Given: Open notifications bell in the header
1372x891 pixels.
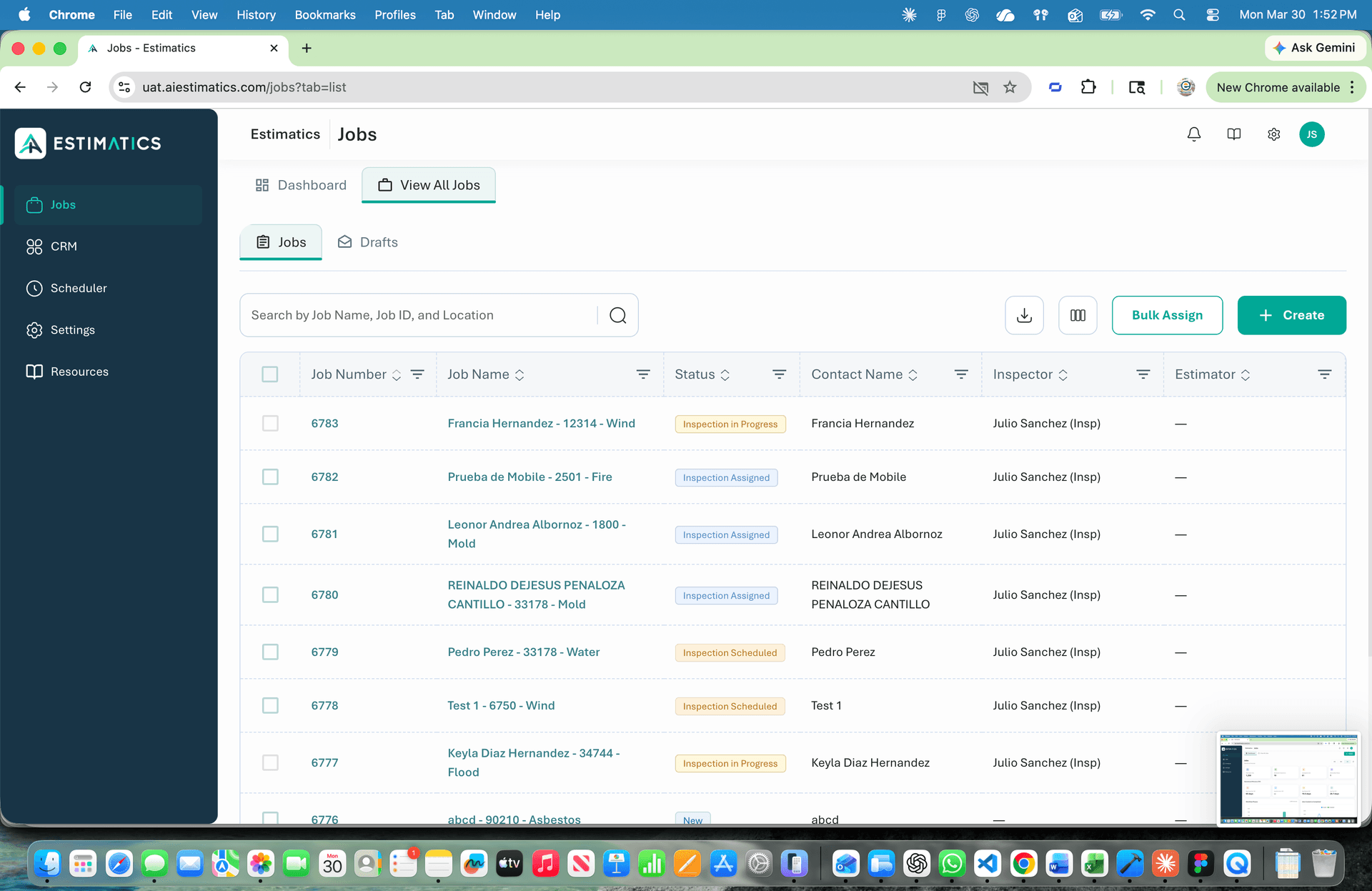Looking at the screenshot, I should point(1193,134).
